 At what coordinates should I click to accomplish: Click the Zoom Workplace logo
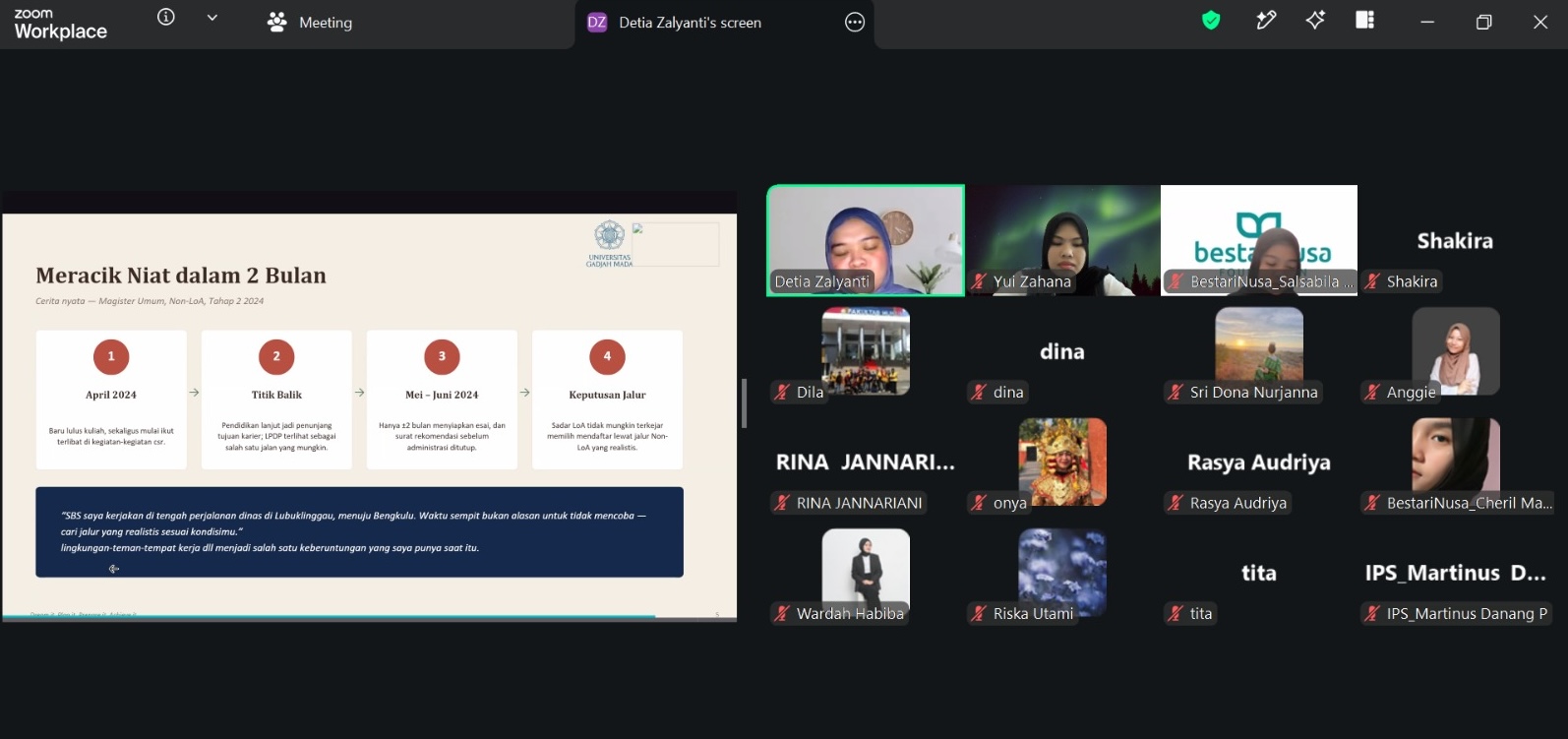point(60,24)
